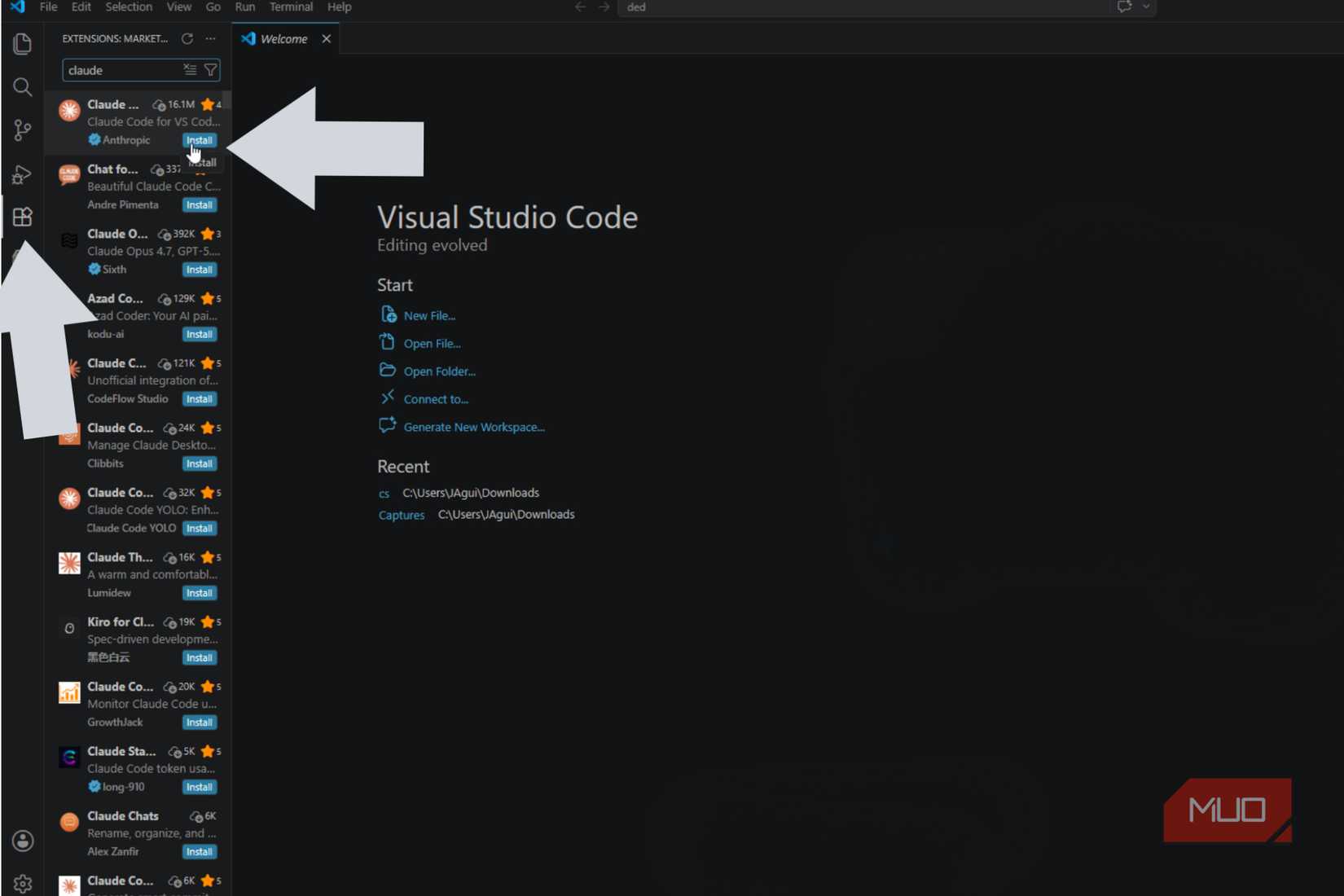Open the Accounts icon in activity bar
This screenshot has width=1344, height=896.
[23, 841]
